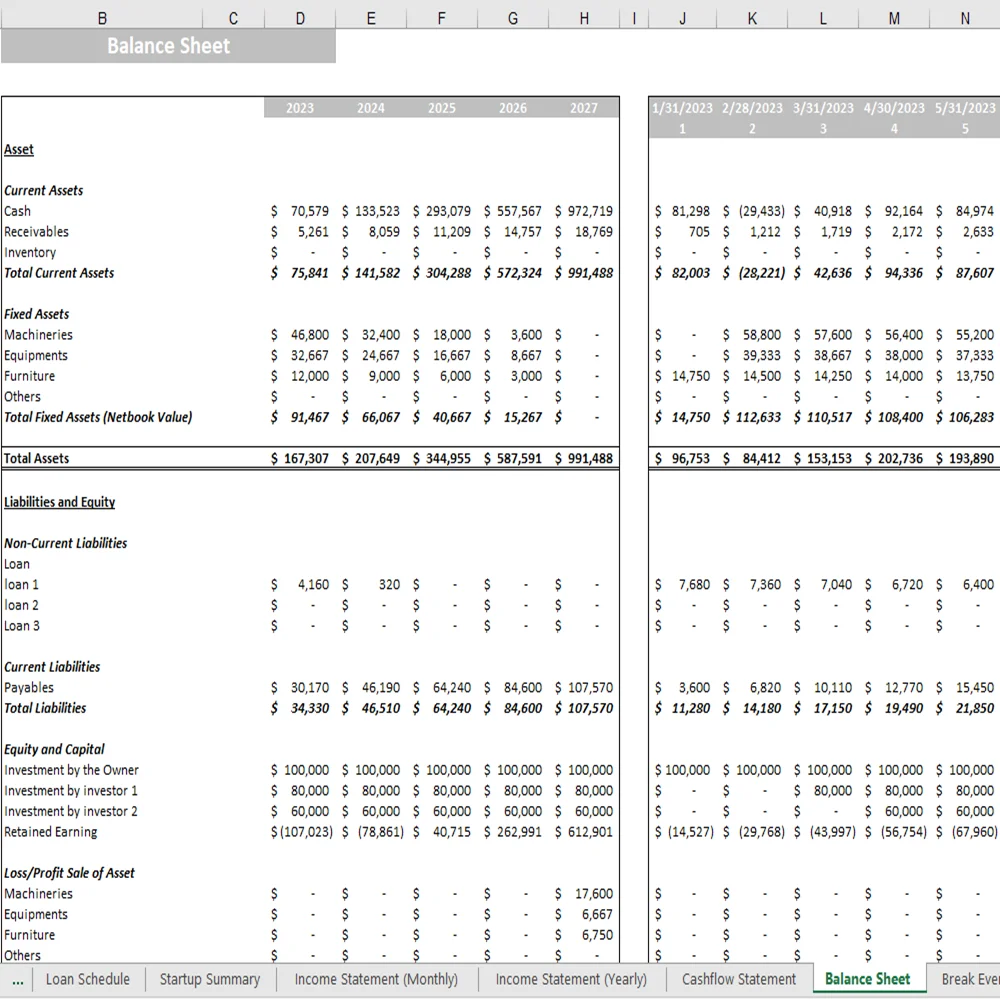
Task: Switch to the Cashflow Statement tab
Action: click(x=739, y=979)
